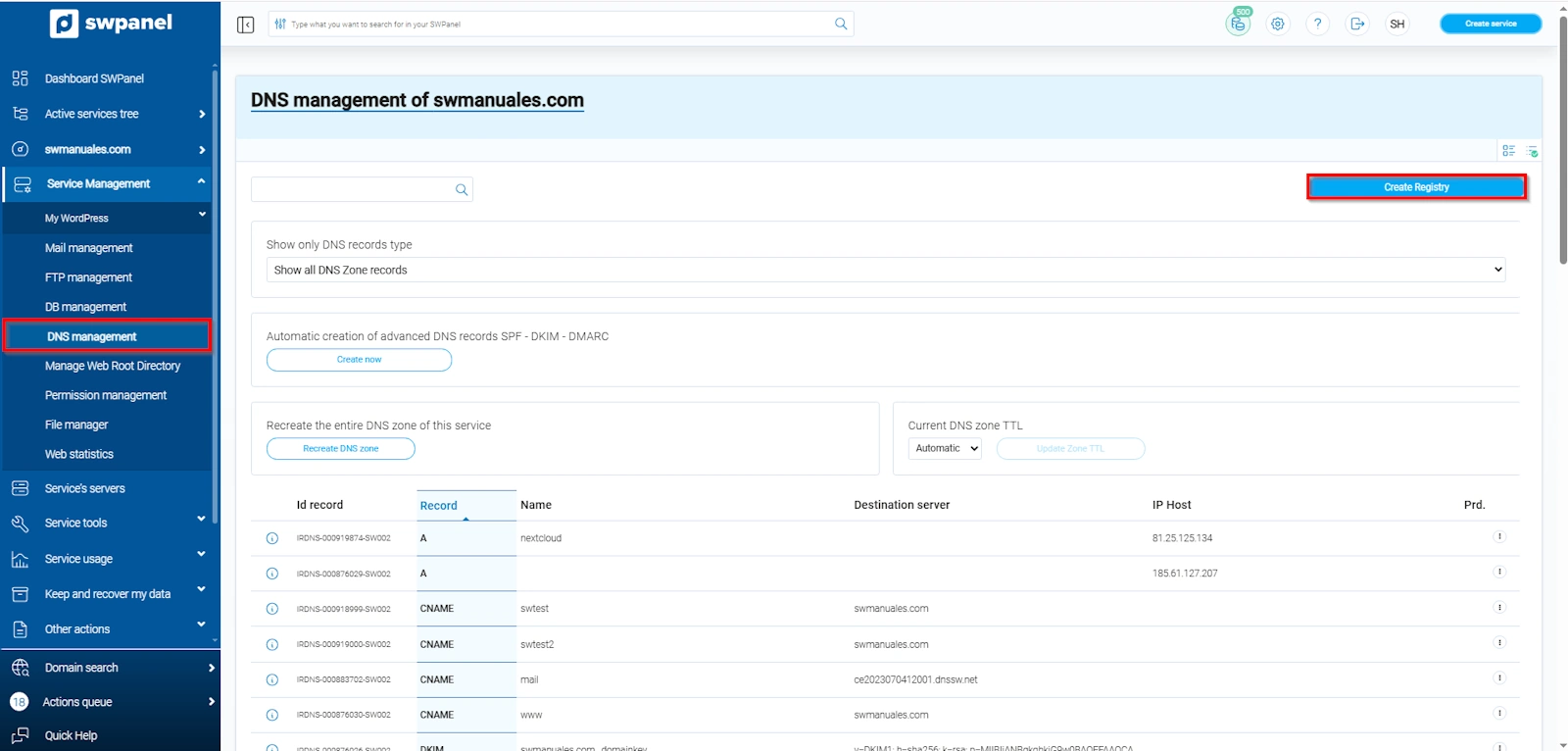Collapse the Service Management section

(x=201, y=181)
